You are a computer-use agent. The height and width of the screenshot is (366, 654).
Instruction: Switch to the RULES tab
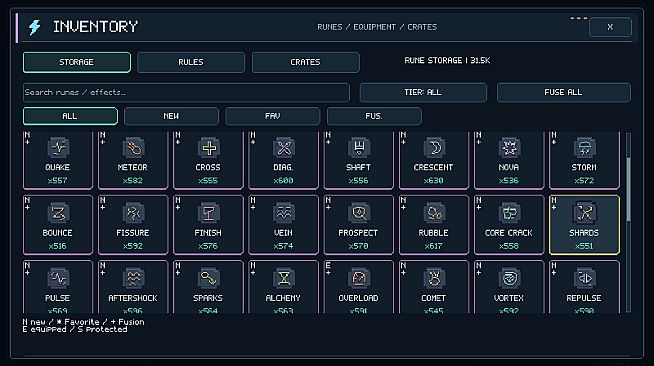pos(191,62)
